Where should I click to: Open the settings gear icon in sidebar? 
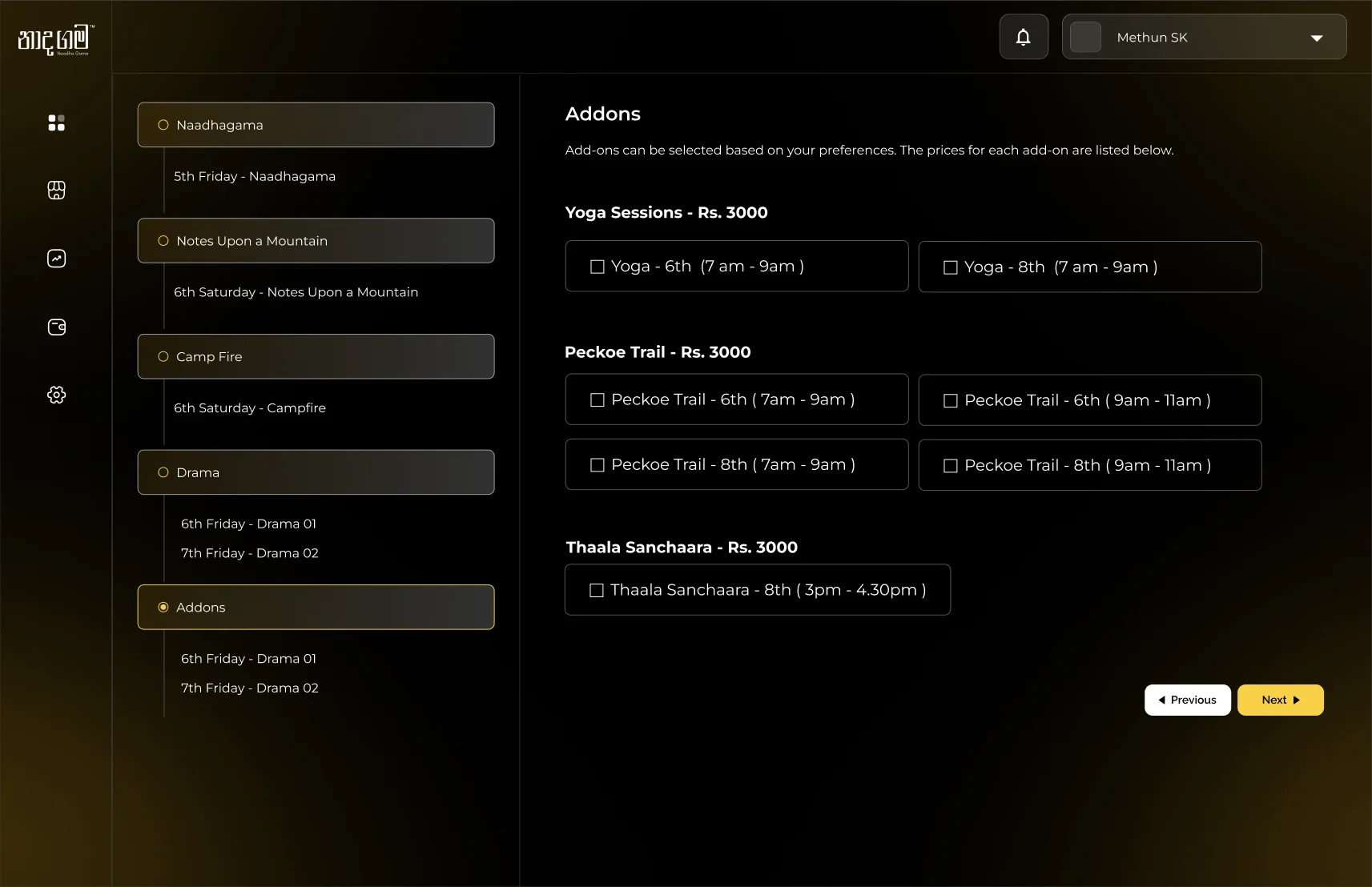tap(56, 395)
